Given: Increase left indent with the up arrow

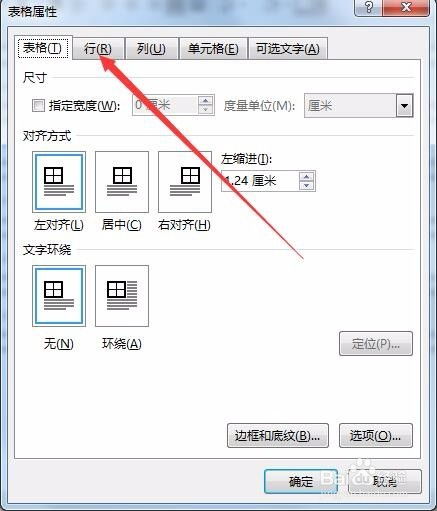Looking at the screenshot, I should [307, 176].
